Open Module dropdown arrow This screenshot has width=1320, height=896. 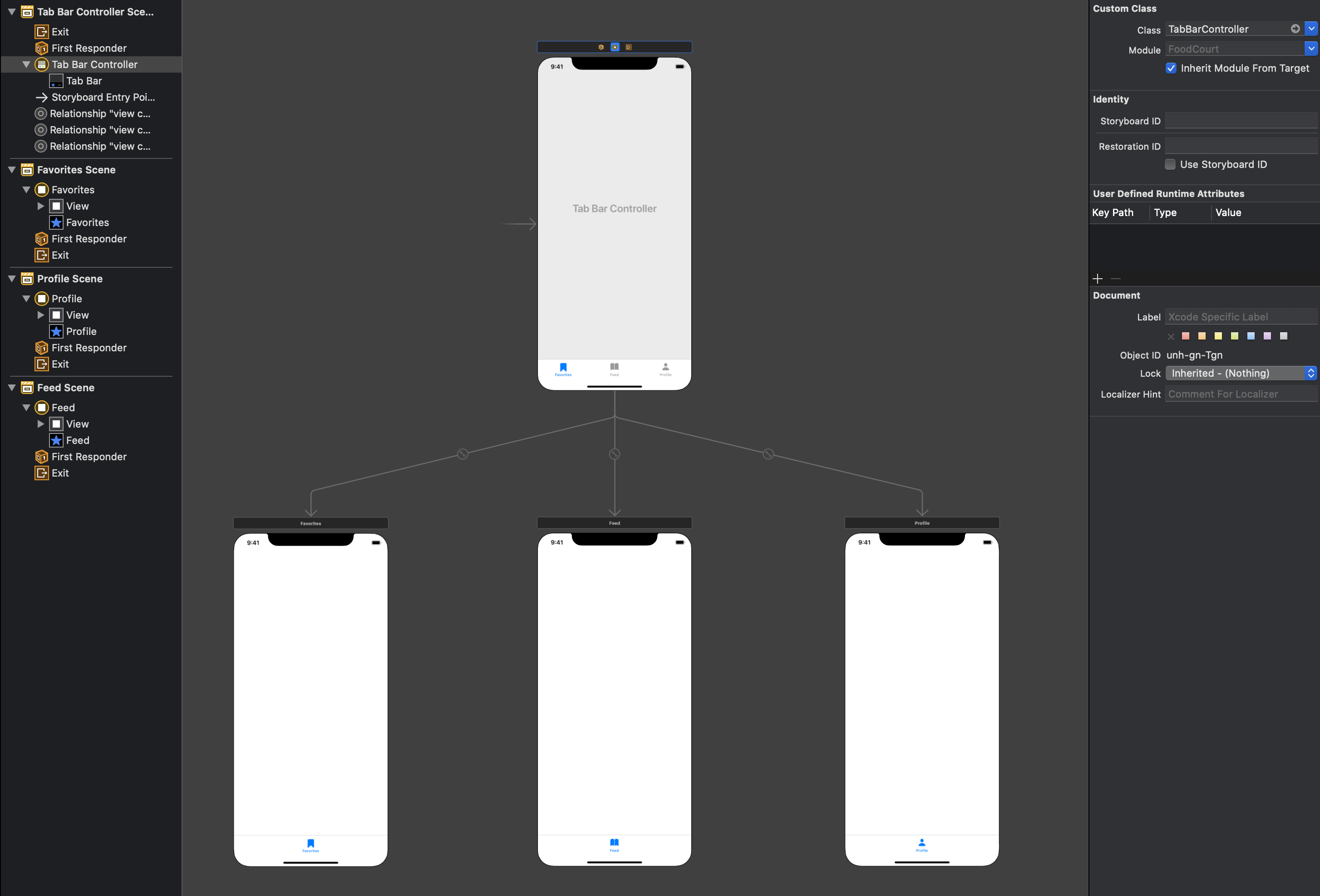[1311, 49]
